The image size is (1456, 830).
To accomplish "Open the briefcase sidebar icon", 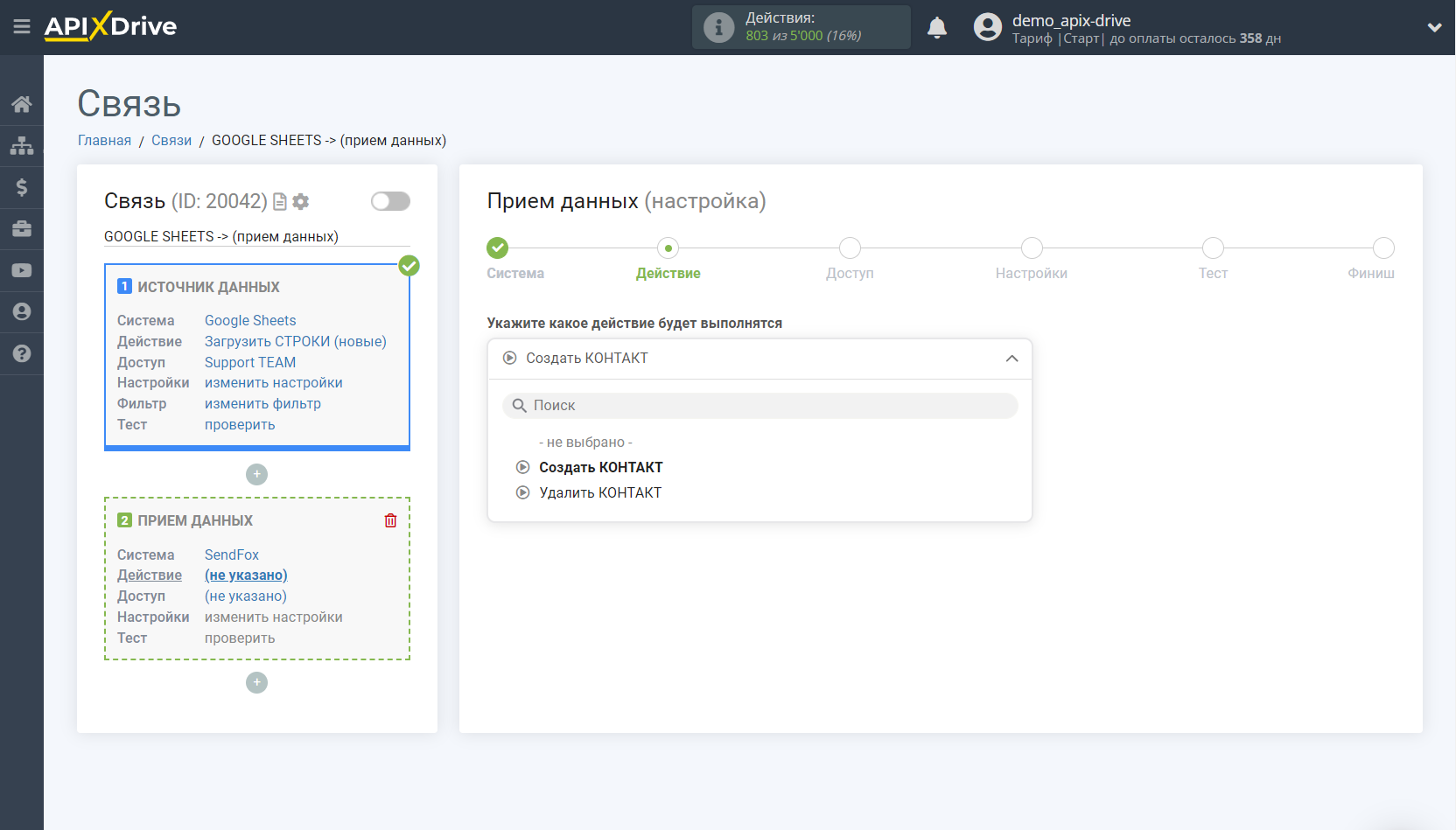I will tap(22, 229).
